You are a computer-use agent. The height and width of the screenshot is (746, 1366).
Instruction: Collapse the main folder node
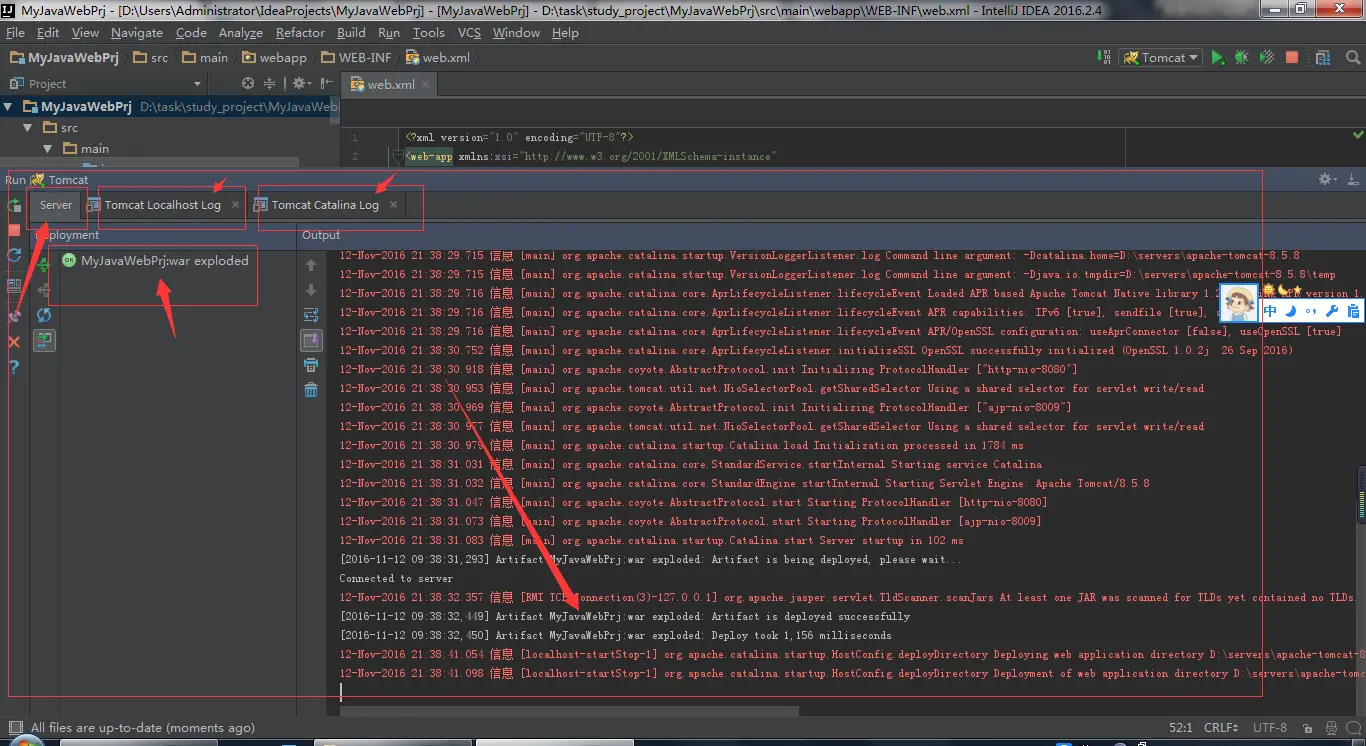point(49,149)
